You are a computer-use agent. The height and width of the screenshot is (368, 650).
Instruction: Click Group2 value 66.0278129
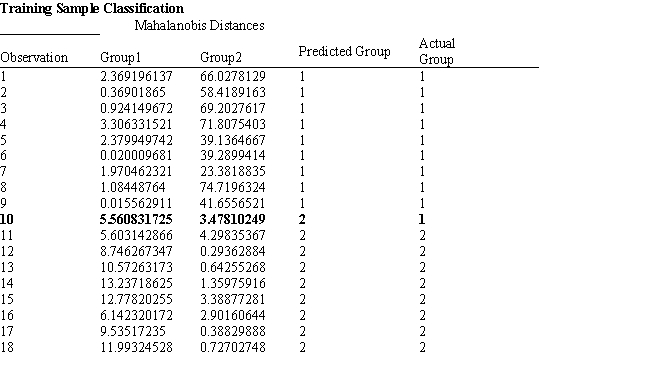coord(233,77)
